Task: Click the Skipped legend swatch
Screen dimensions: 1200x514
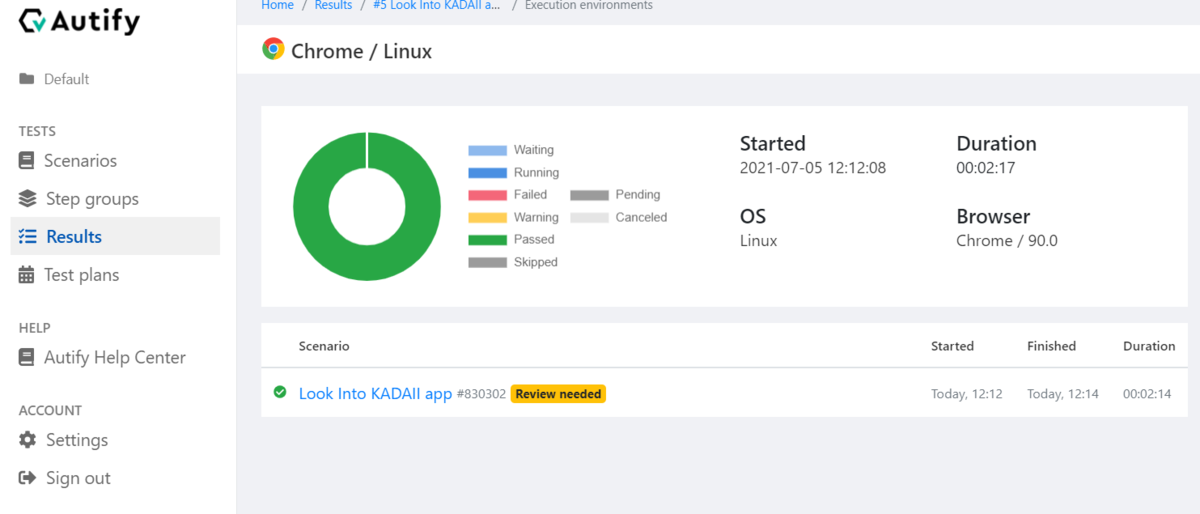Action: coord(487,263)
